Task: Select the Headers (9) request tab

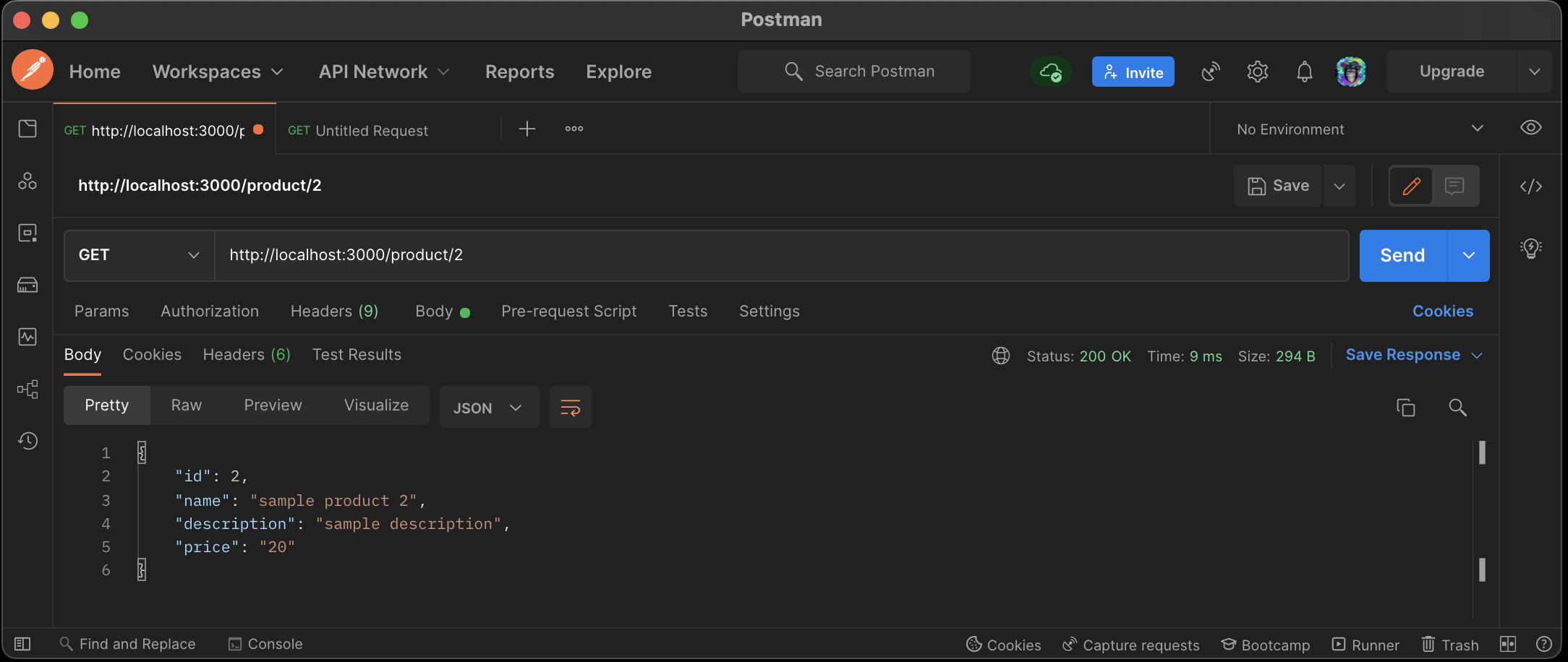Action: 334,311
